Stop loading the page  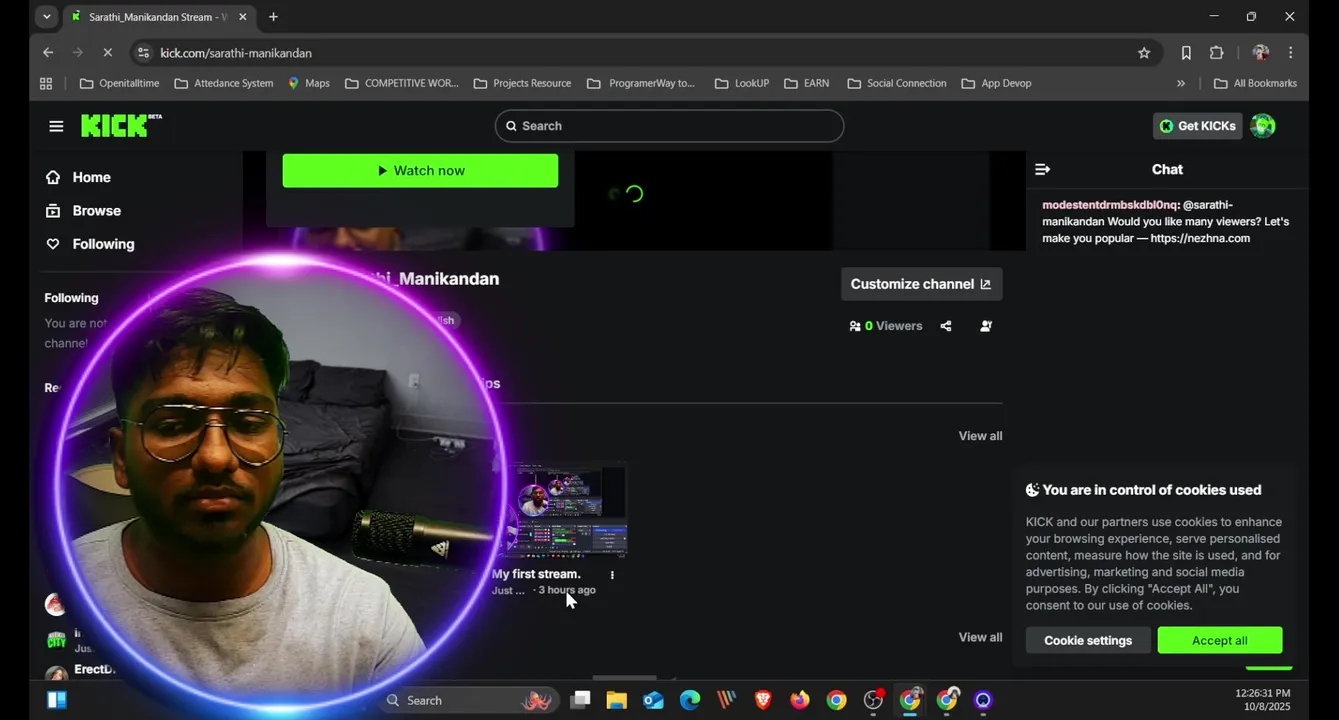pyautogui.click(x=108, y=53)
